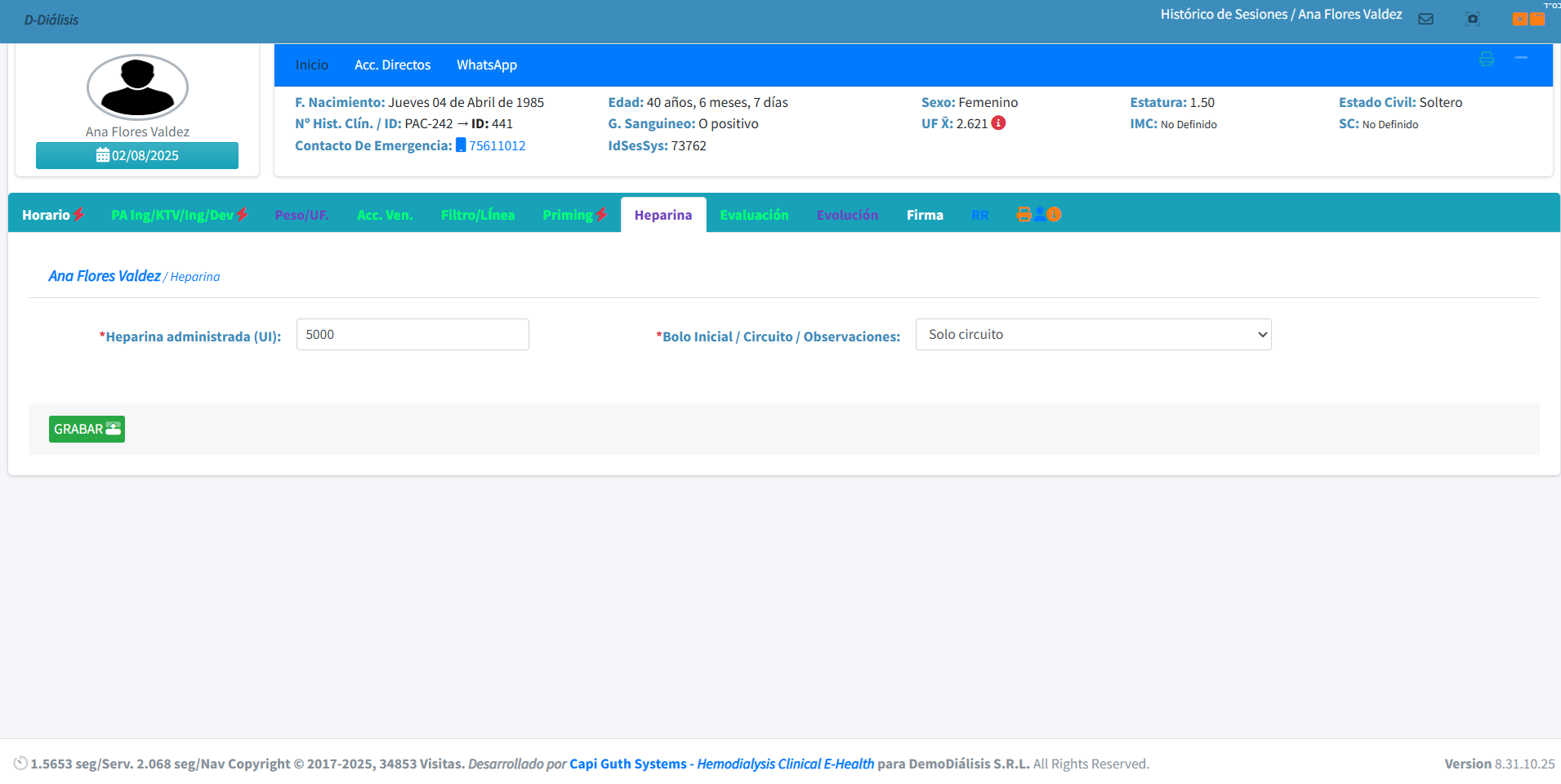1561x784 pixels.
Task: Open the Bolo Inicial / Circuito dropdown
Action: pos(1093,335)
